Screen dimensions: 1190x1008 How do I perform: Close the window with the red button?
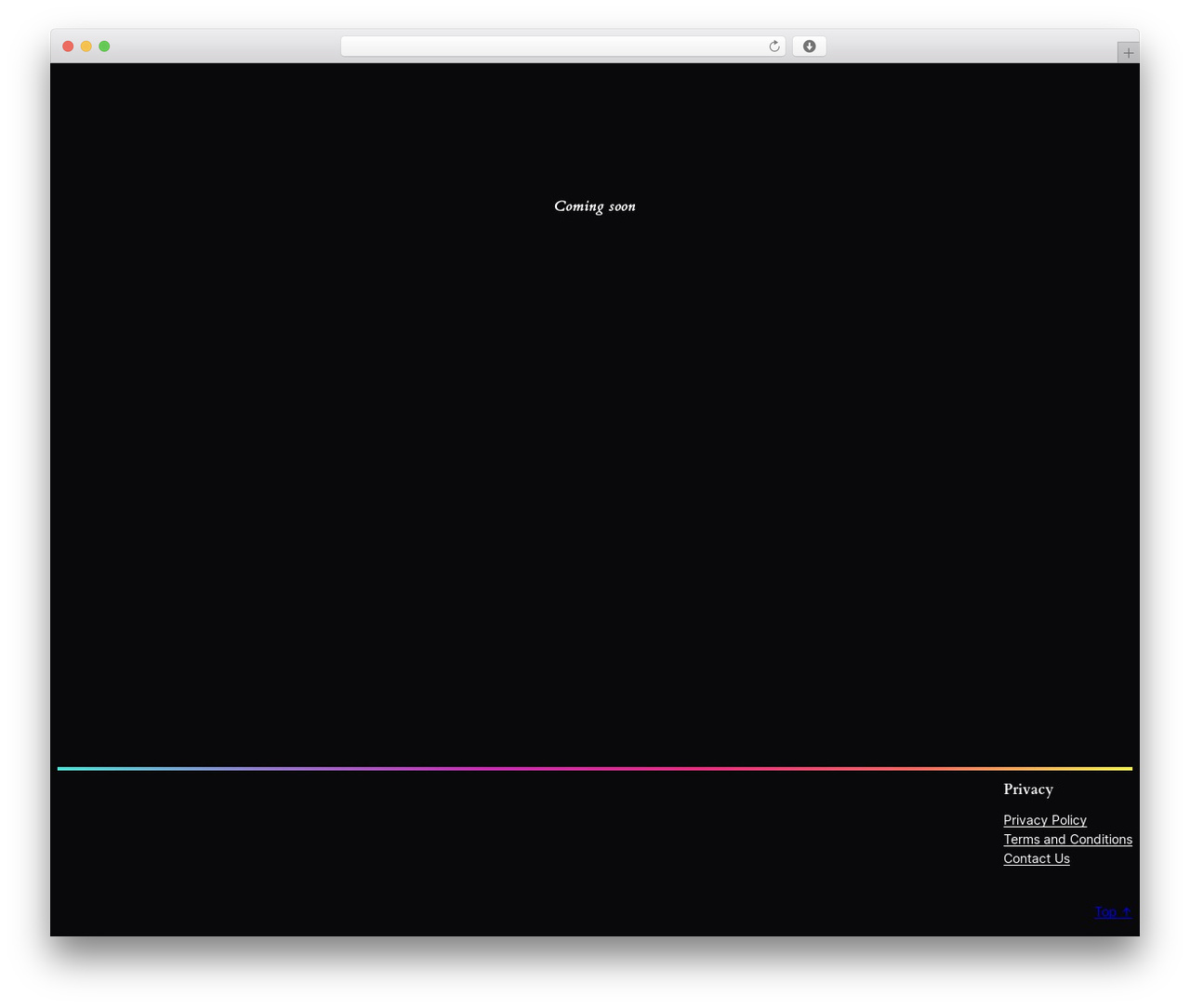68,46
